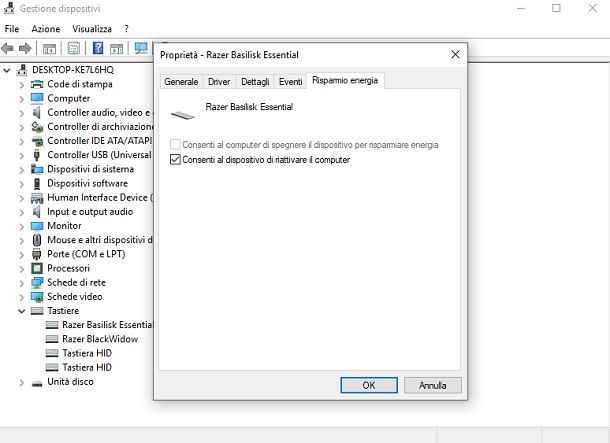Viewport: 610px width, 443px height.
Task: Open the ? help menu
Action: pyautogui.click(x=126, y=29)
